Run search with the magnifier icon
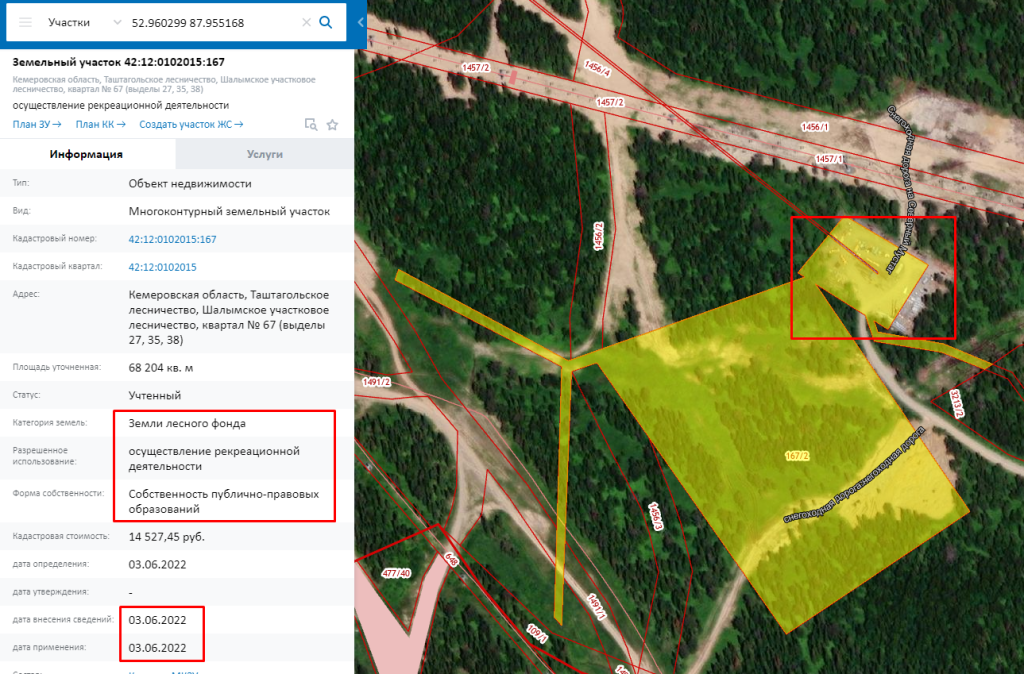This screenshot has width=1024, height=674. 326,22
